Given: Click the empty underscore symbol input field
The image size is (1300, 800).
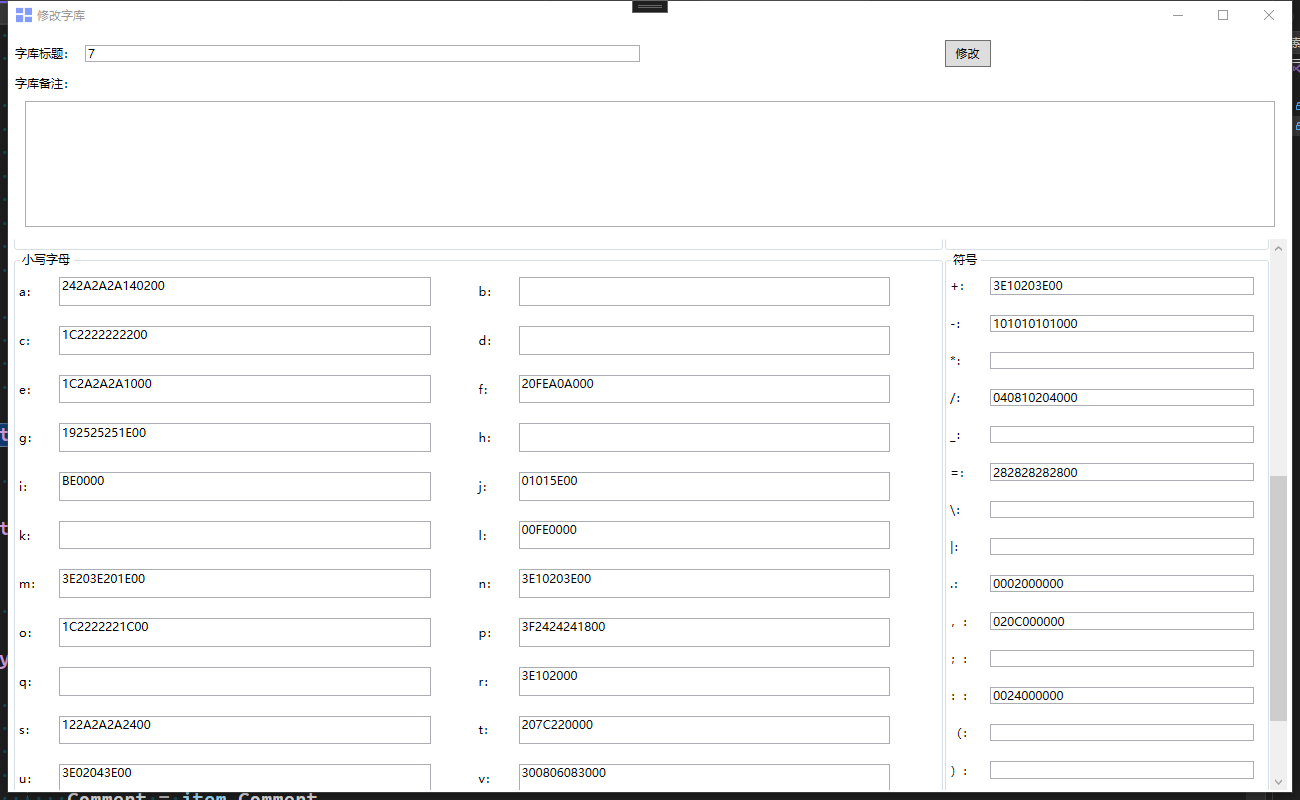Looking at the screenshot, I should coord(1122,435).
